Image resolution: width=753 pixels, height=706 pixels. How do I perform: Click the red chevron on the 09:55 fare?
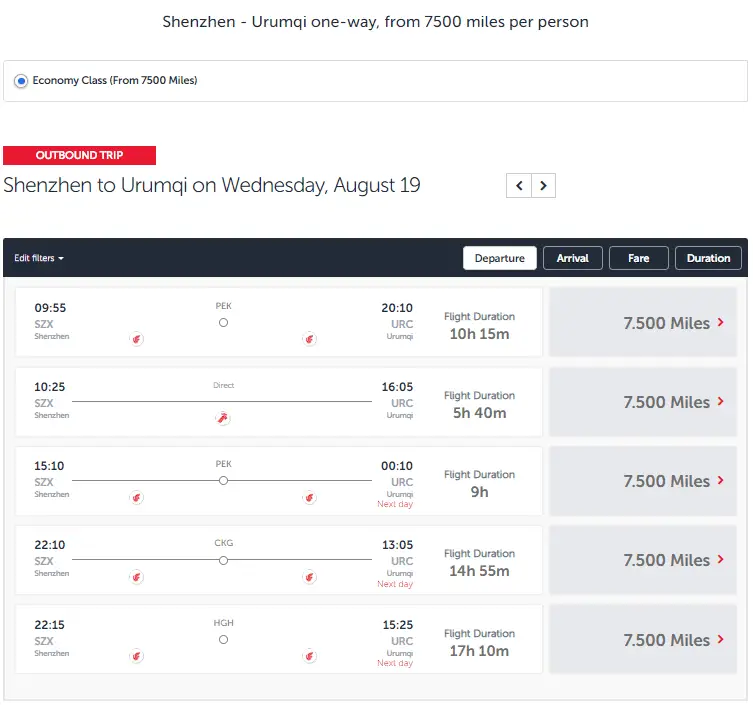point(720,322)
